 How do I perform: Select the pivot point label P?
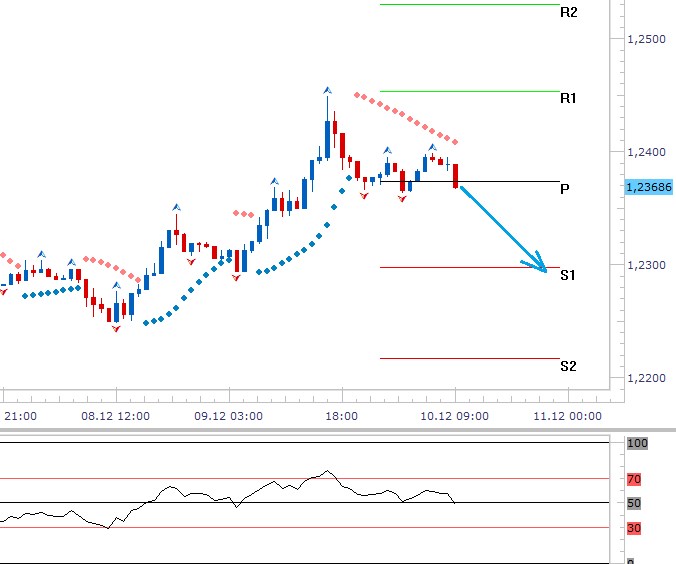pyautogui.click(x=566, y=188)
